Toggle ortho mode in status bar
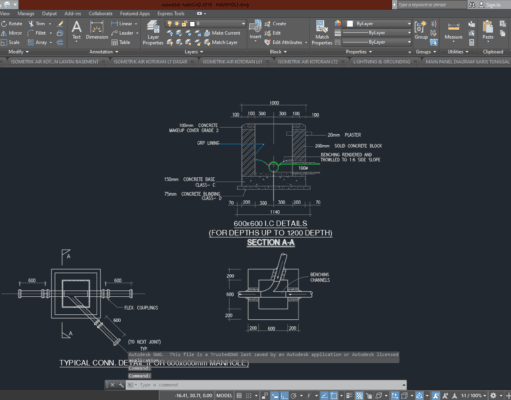 tap(284, 396)
